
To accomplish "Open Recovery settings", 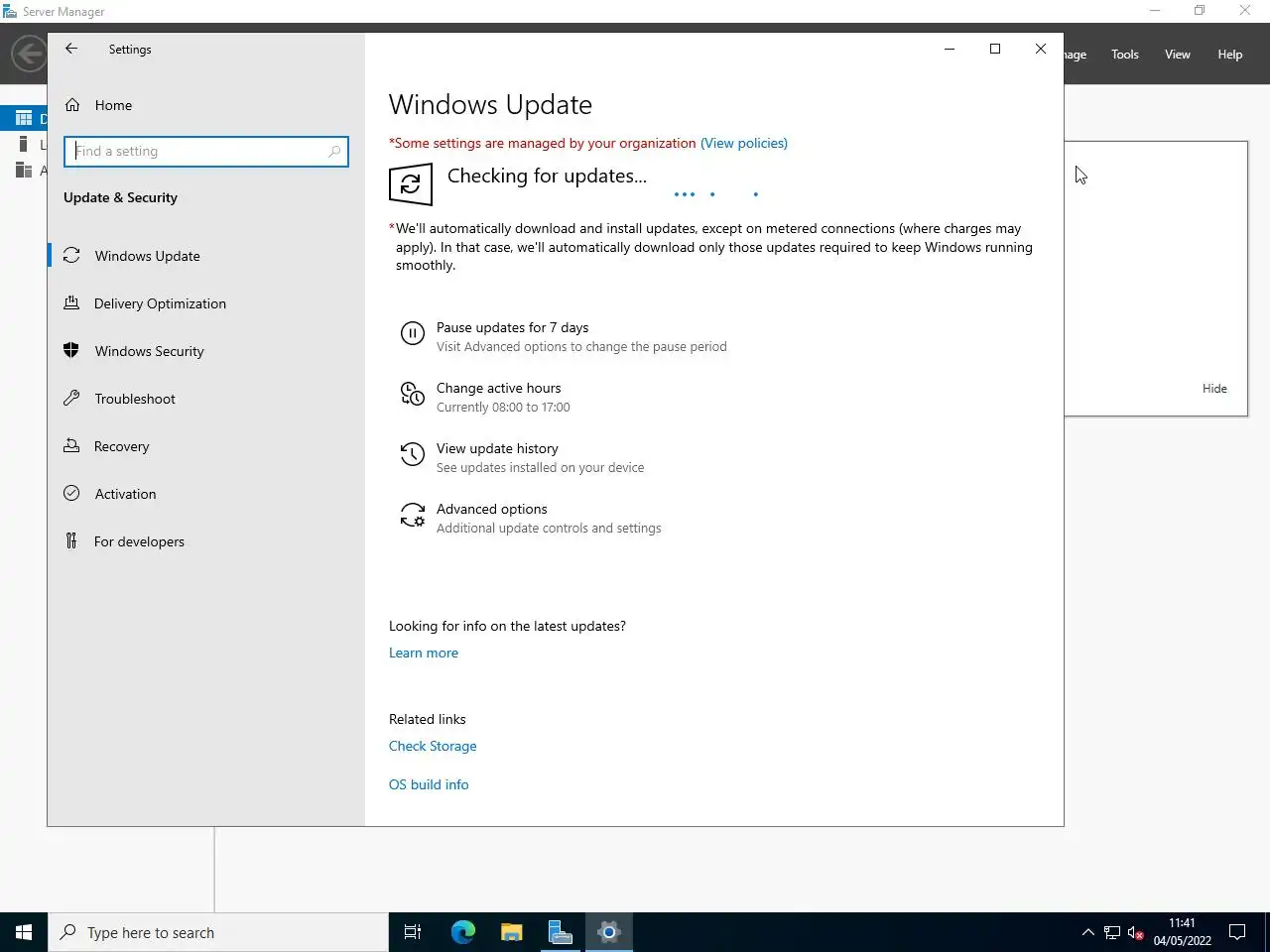I will point(121,446).
